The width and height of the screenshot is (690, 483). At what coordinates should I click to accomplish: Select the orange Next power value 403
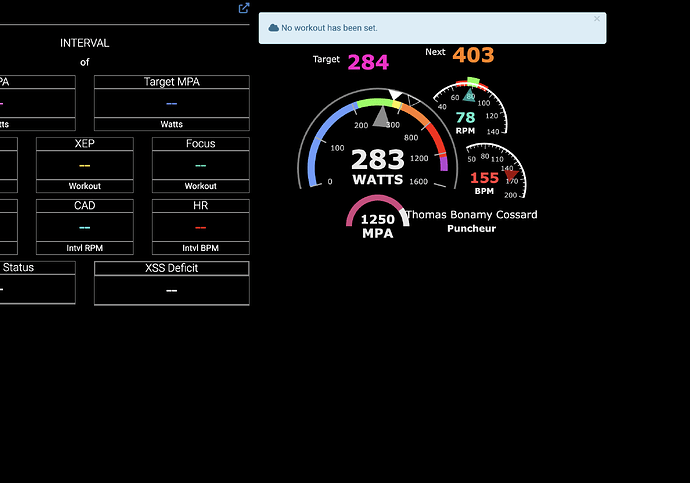point(473,55)
